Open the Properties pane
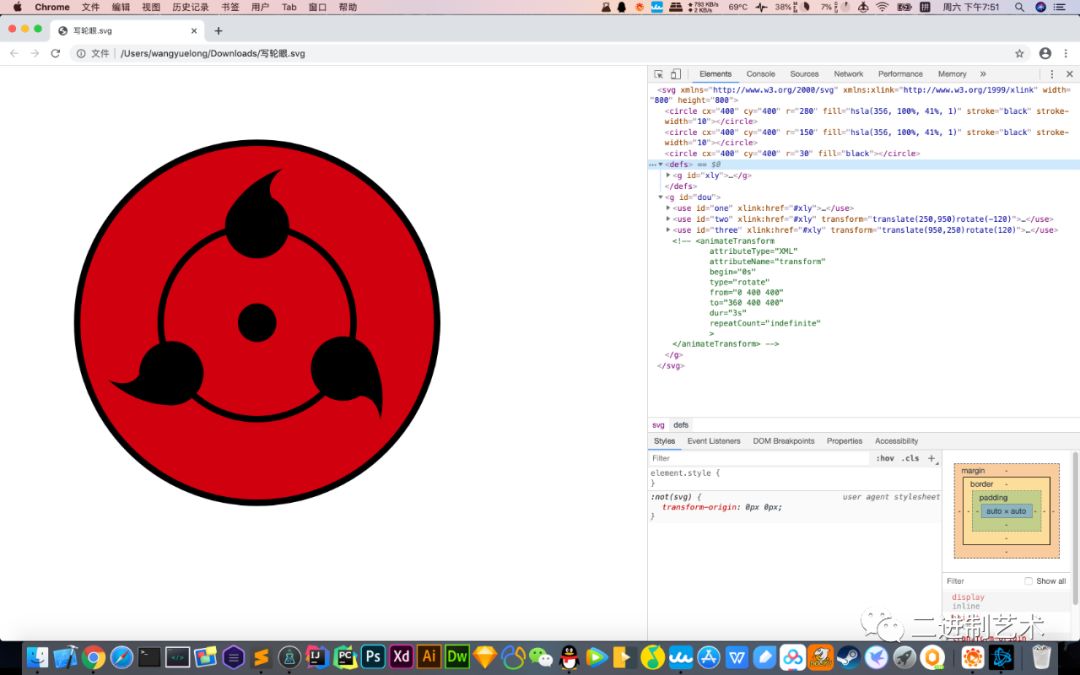Screen dimensions: 1080x675 pyautogui.click(x=844, y=441)
